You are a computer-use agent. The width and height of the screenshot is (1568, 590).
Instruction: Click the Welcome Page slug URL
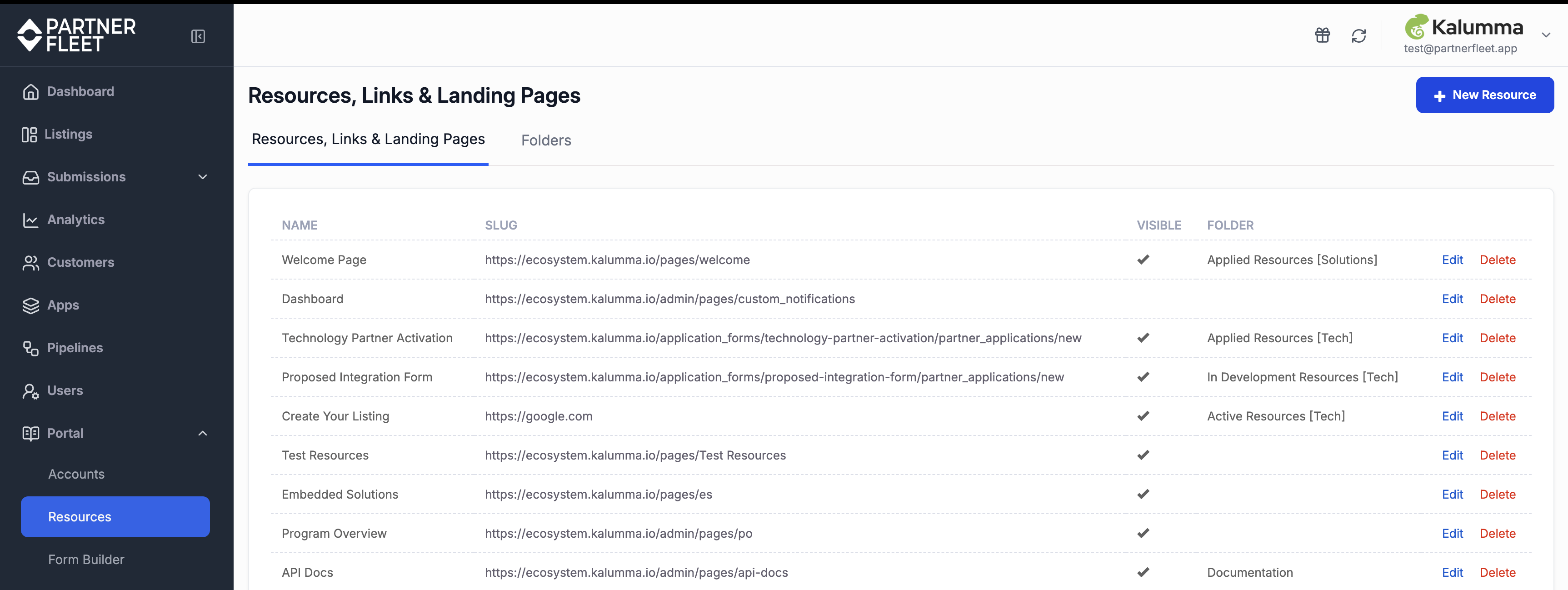click(617, 260)
